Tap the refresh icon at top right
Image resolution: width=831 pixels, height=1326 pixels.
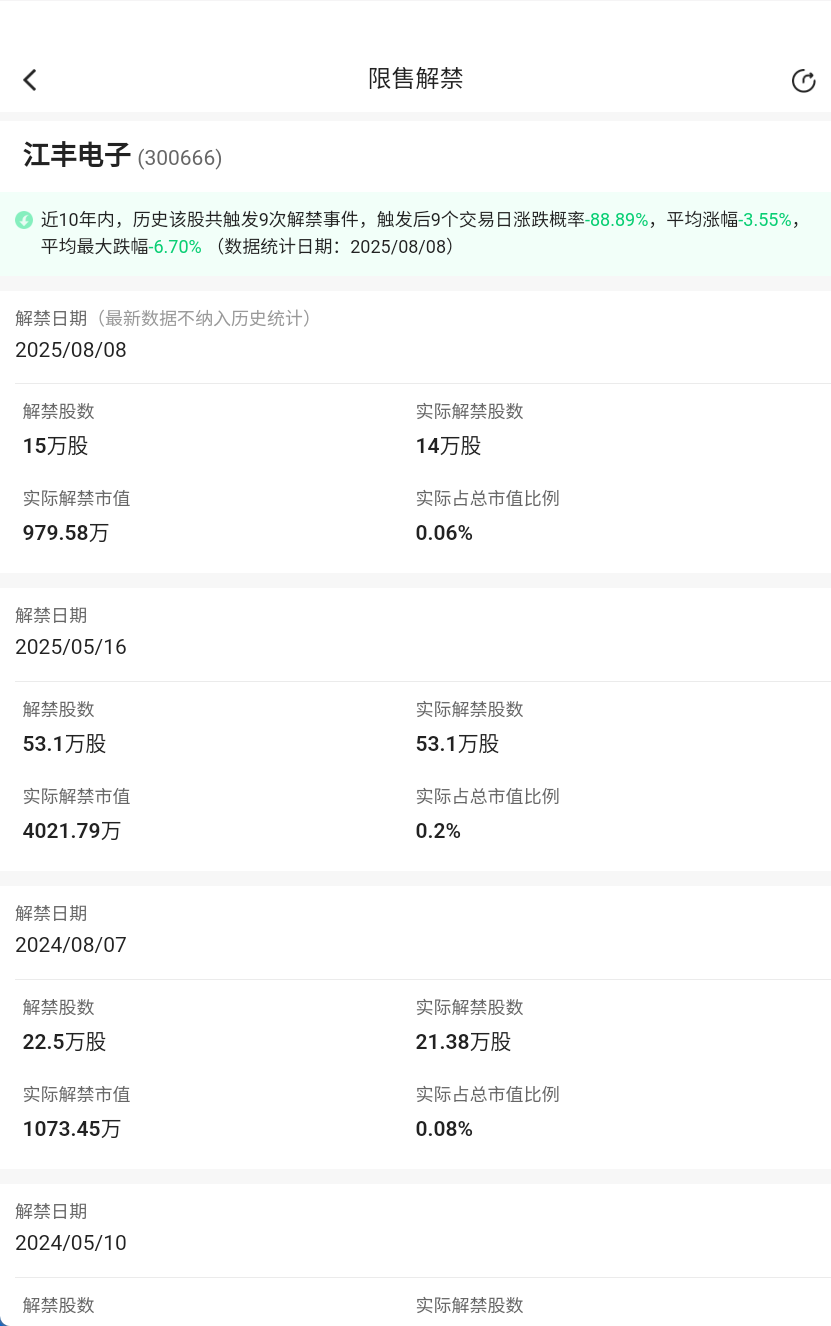pyautogui.click(x=803, y=81)
